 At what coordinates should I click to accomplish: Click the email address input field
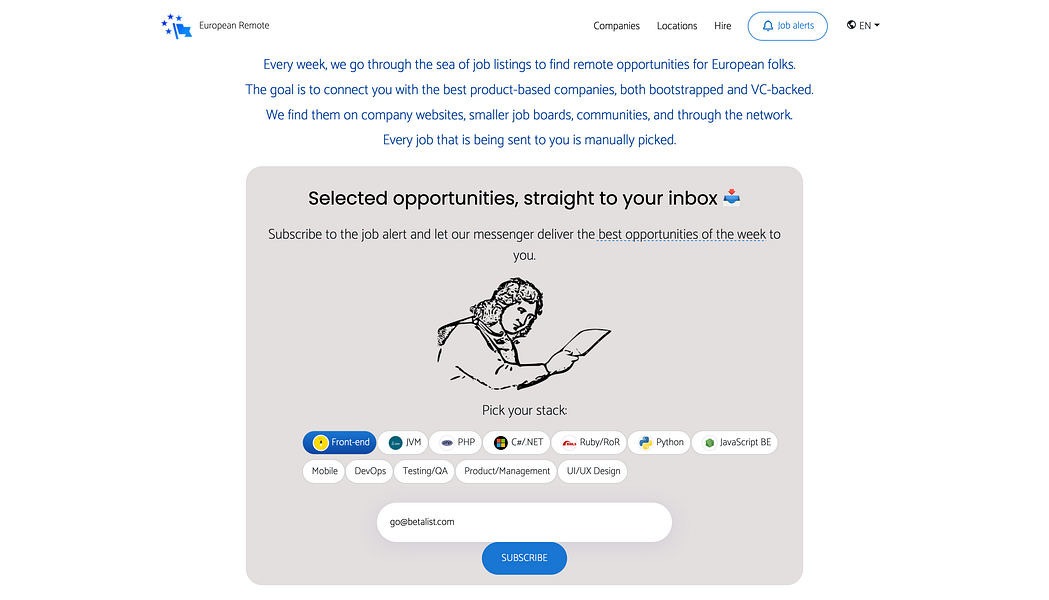coord(524,522)
